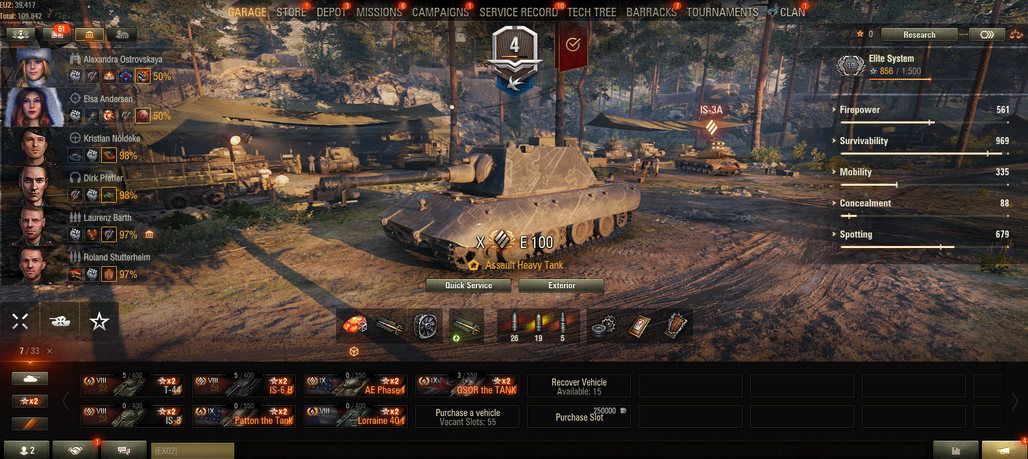Click the Quick Service button
Viewport: 1028px width, 459px height.
coord(468,286)
